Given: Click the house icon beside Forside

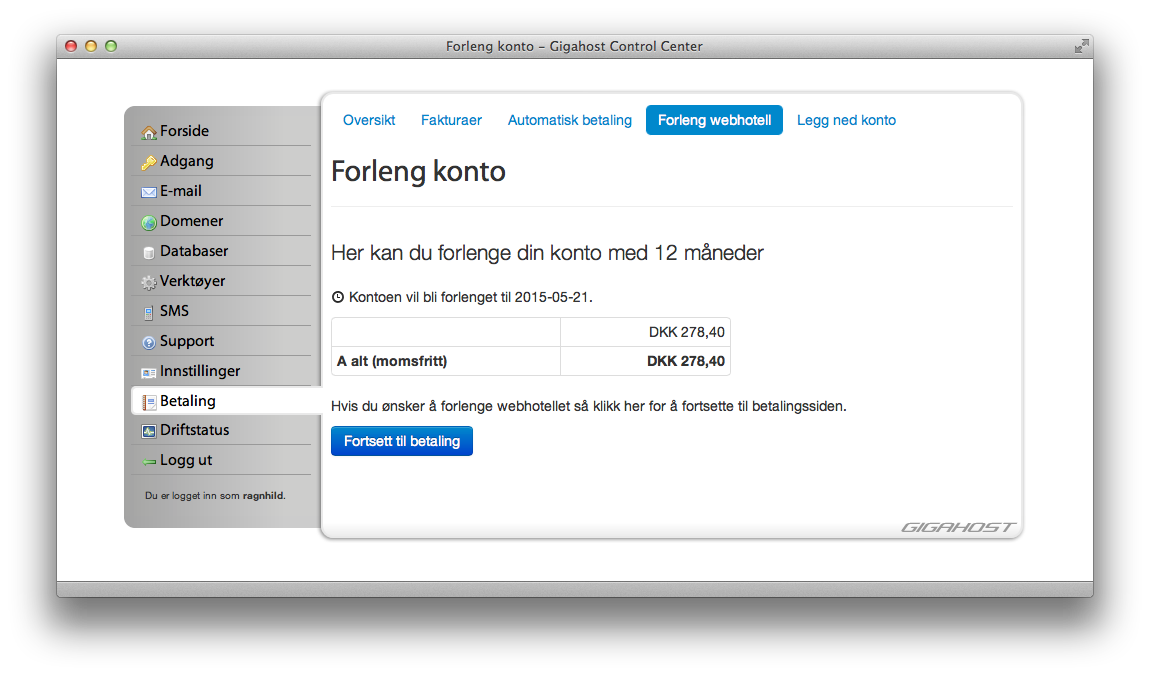Looking at the screenshot, I should (149, 132).
